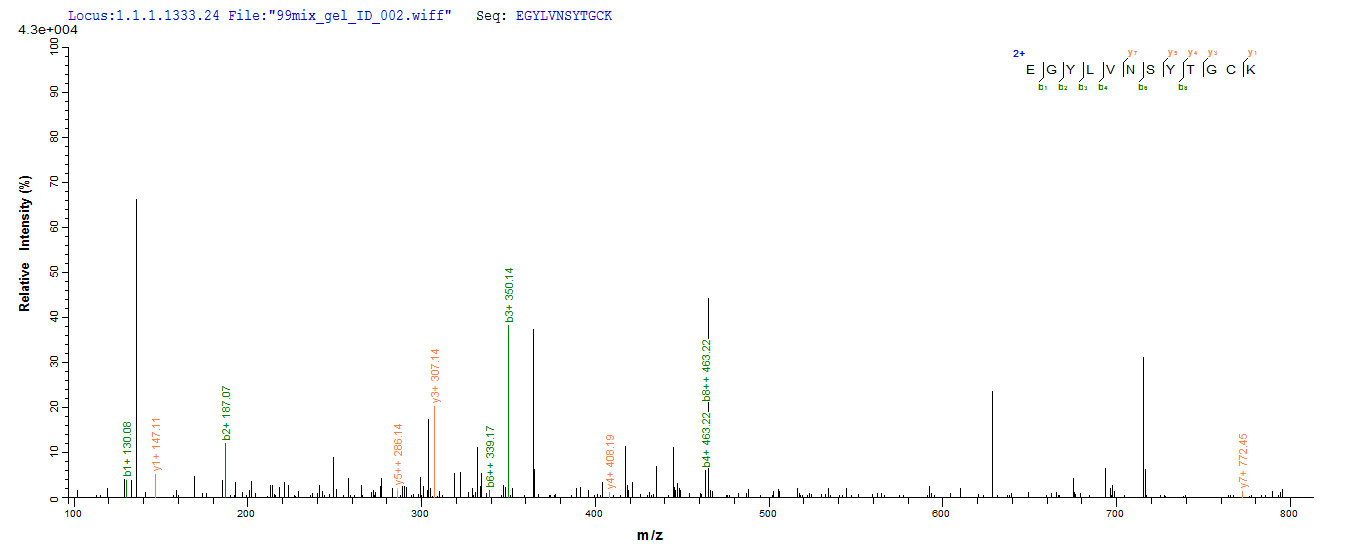Click the m/z axis title
The height and width of the screenshot is (557, 1362).
[x=649, y=535]
